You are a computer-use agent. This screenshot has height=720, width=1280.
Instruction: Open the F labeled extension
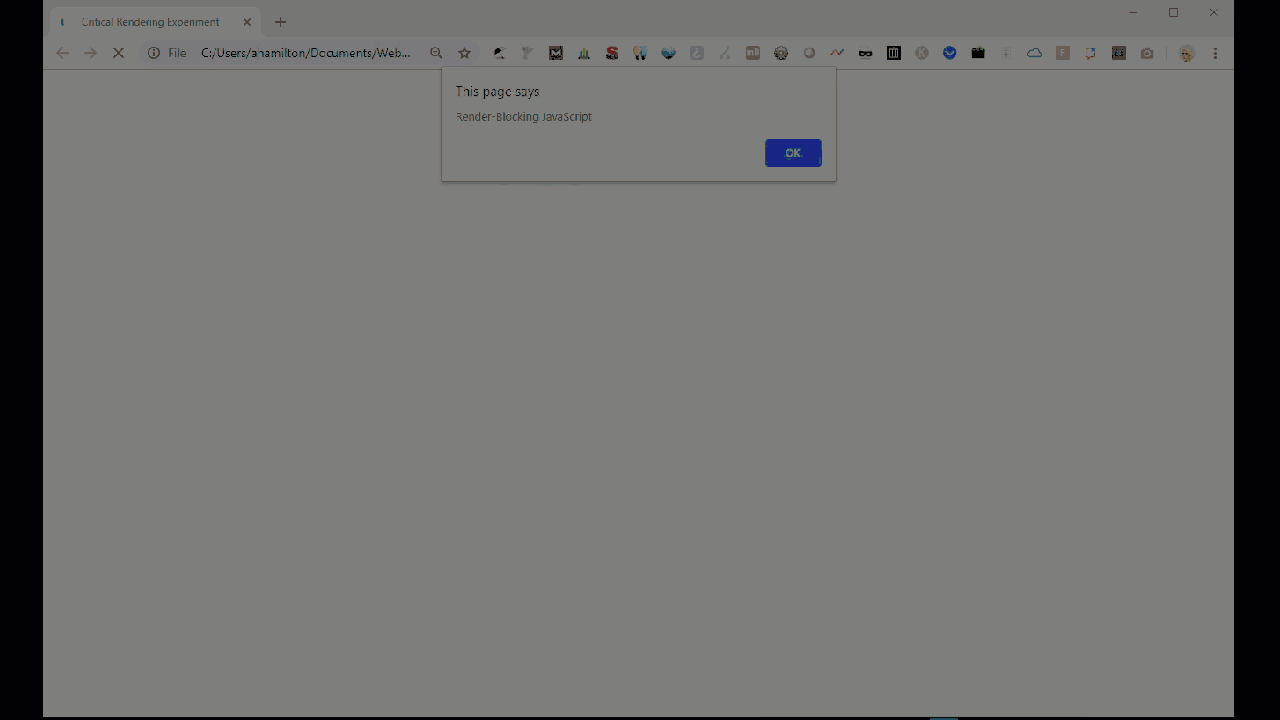pyautogui.click(x=1062, y=52)
